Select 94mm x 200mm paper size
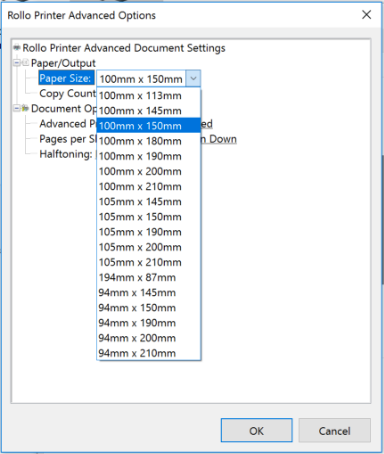The image size is (384, 454). click(149, 338)
